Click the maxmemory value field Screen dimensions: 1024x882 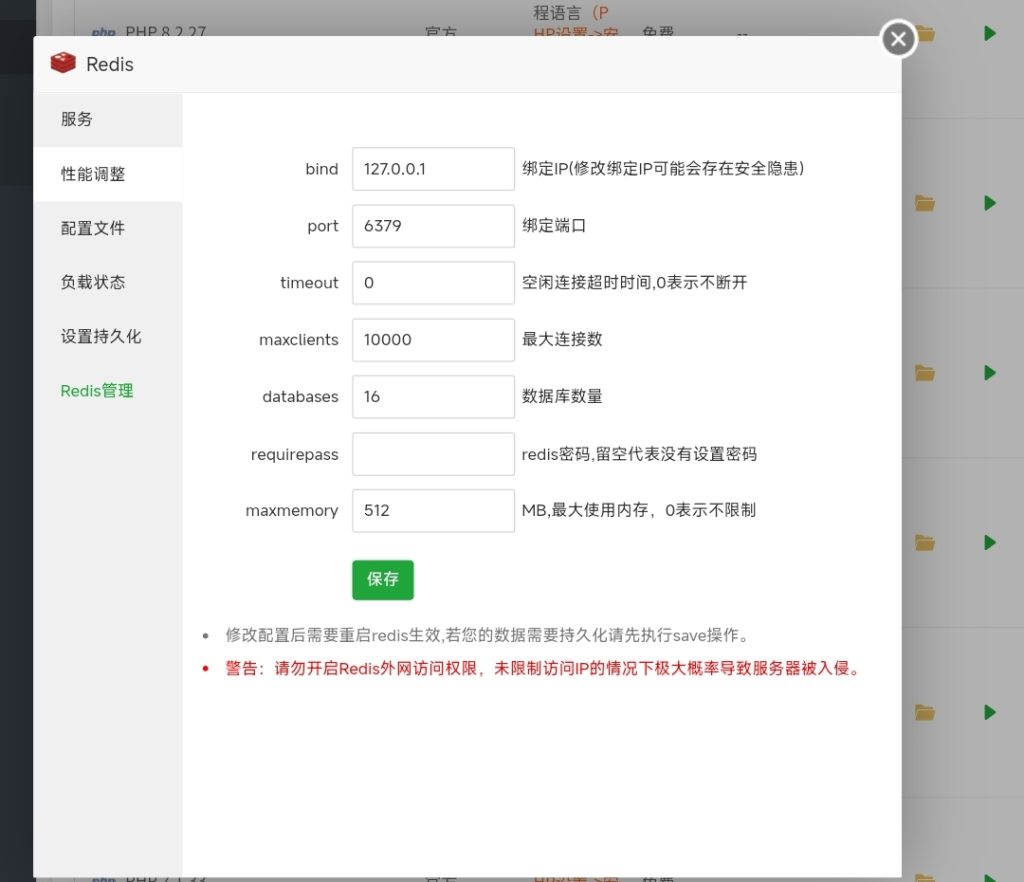coord(432,510)
